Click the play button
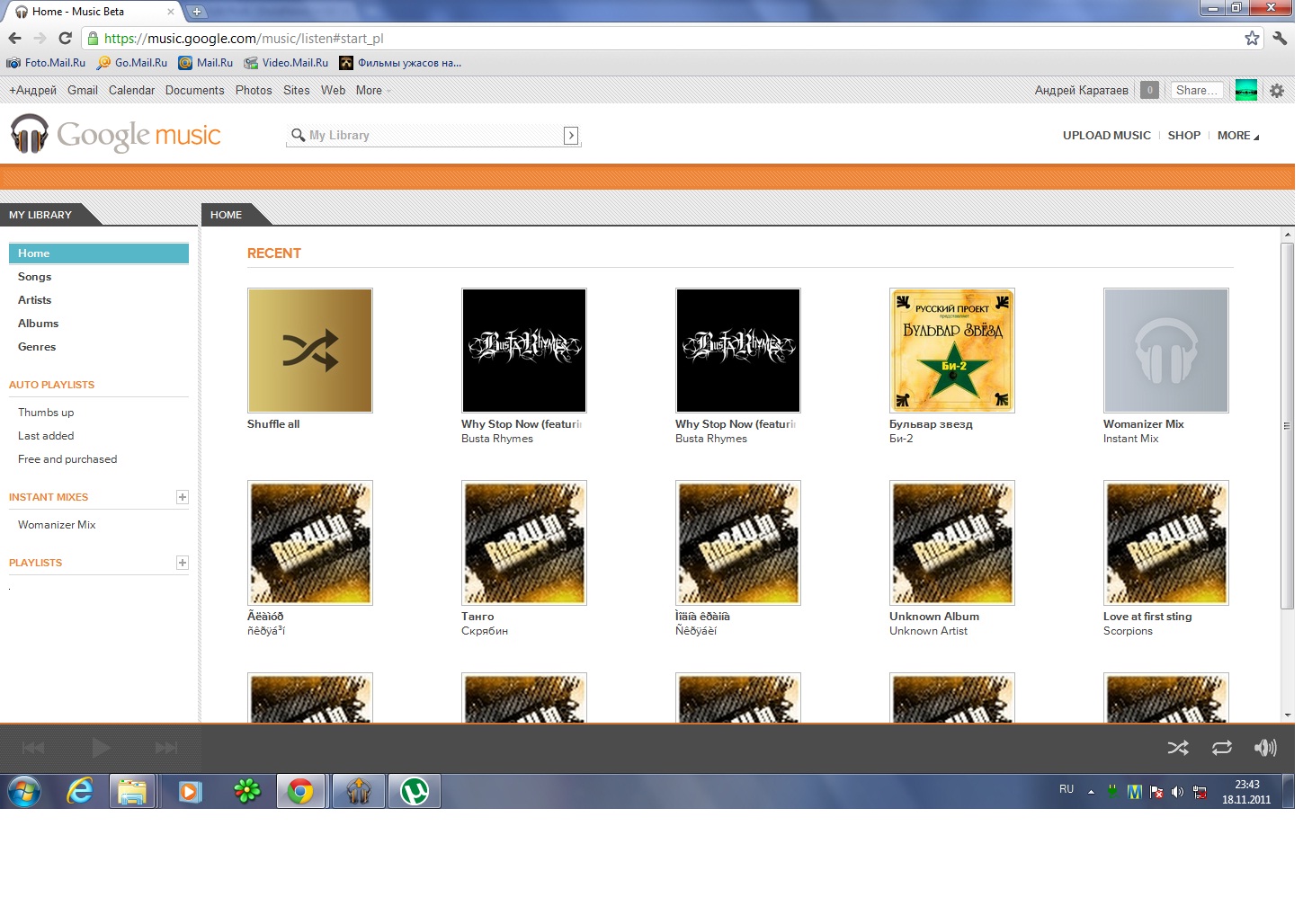The image size is (1312, 924). tap(101, 748)
